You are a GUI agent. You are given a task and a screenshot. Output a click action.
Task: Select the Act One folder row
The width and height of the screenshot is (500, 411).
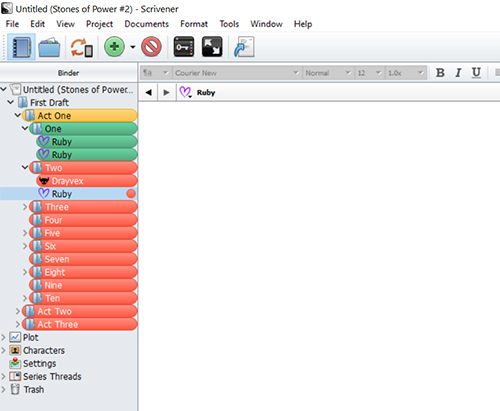pyautogui.click(x=80, y=115)
